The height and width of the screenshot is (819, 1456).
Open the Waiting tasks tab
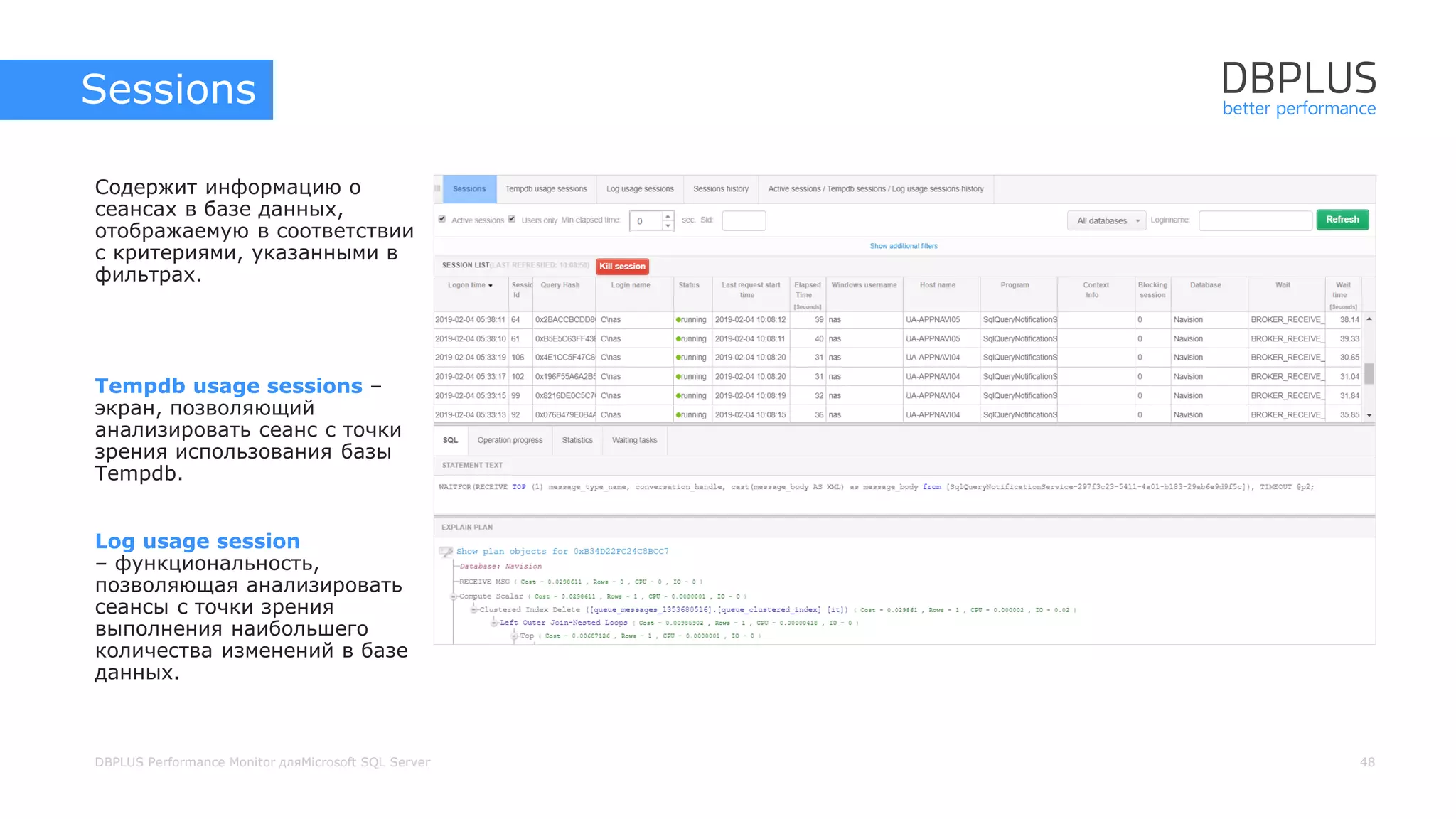pyautogui.click(x=634, y=440)
